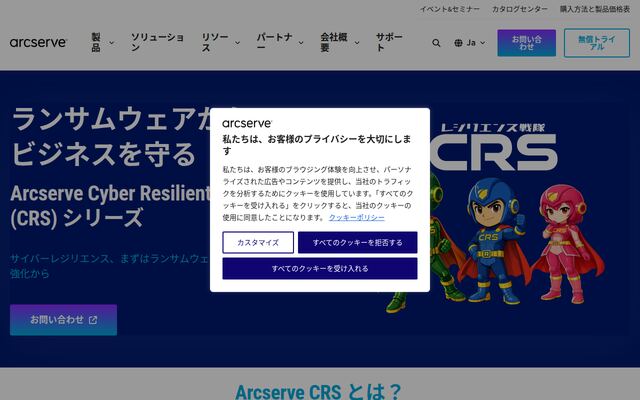Click the heading ランサムウェアから ビジネスを守る

pos(110,136)
